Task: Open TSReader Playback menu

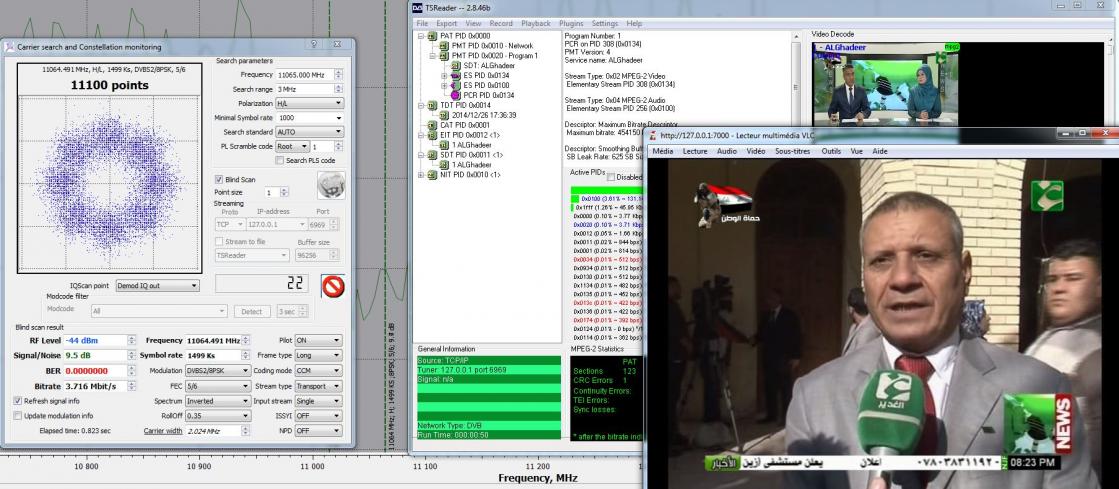Action: (536, 24)
